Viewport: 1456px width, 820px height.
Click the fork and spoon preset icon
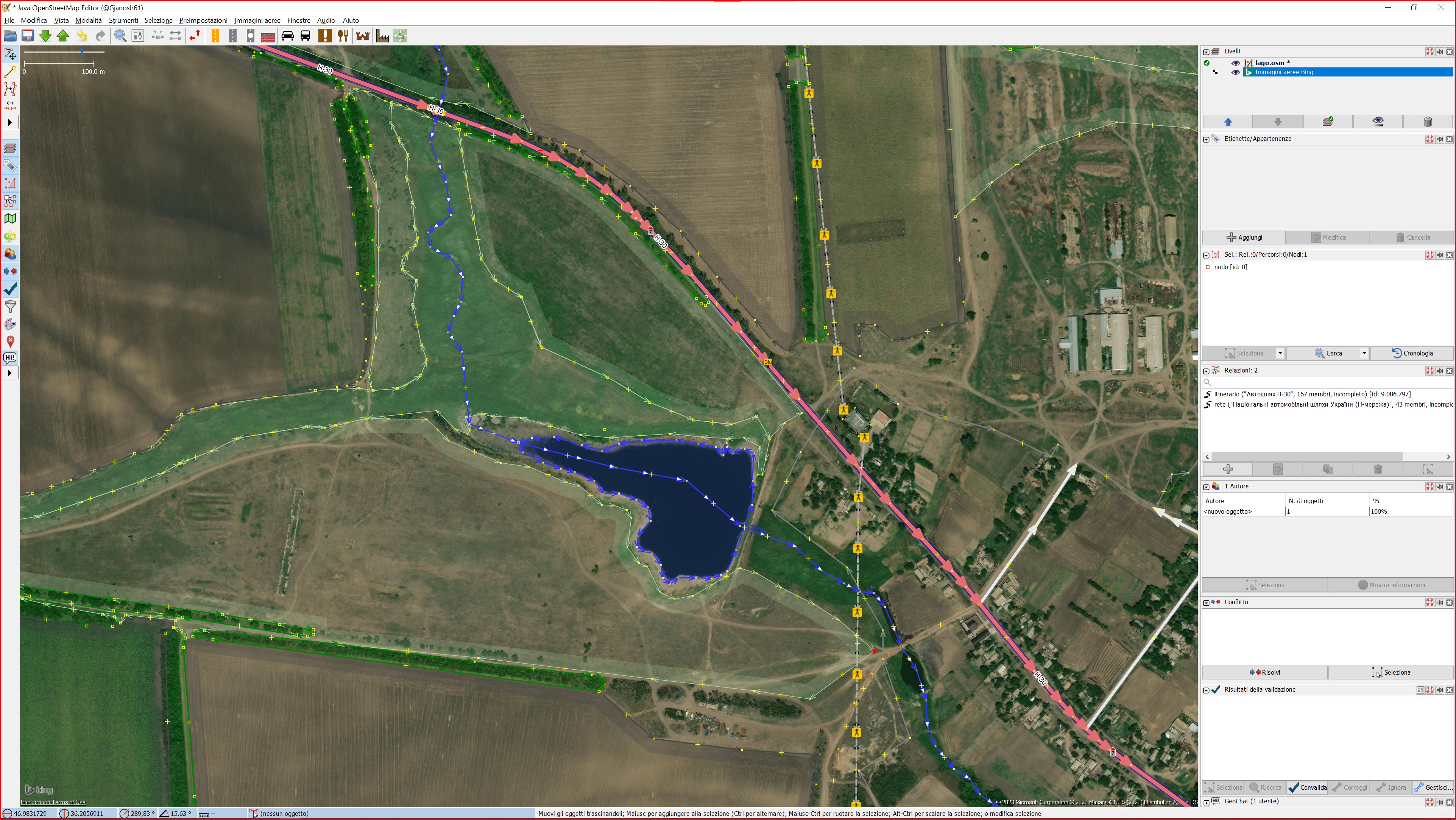343,36
